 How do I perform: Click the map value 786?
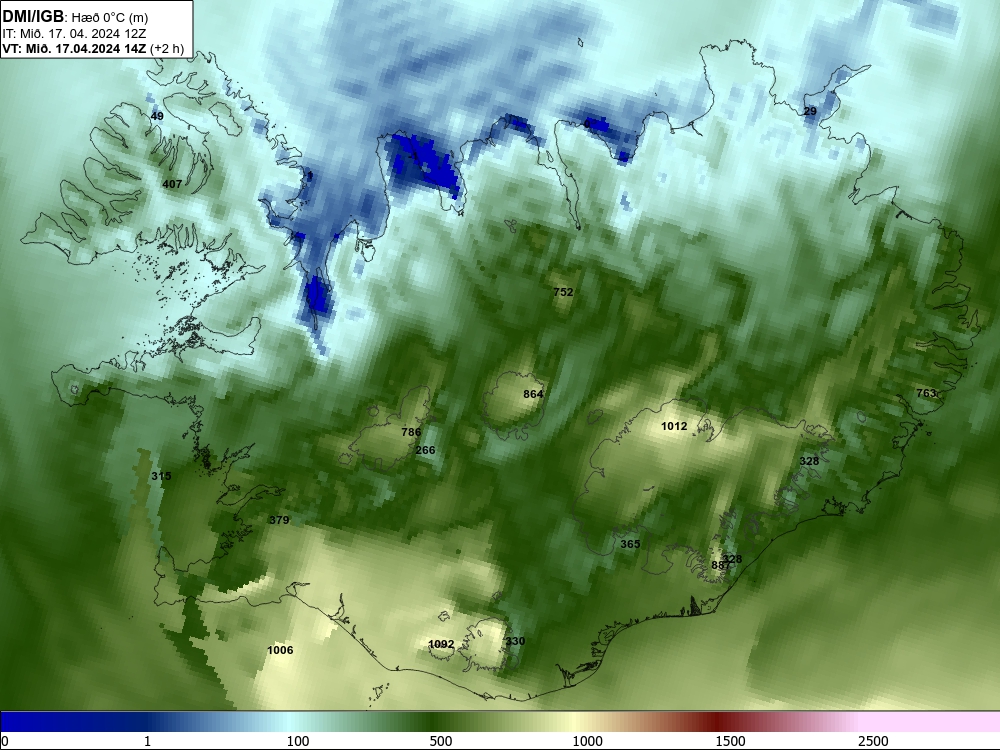pyautogui.click(x=411, y=432)
